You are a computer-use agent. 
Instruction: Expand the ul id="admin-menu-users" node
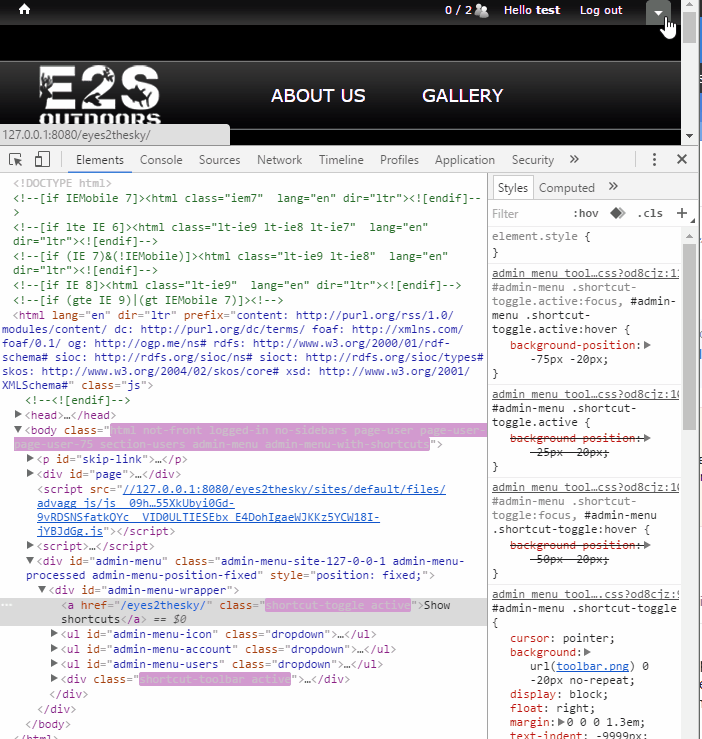coord(54,664)
